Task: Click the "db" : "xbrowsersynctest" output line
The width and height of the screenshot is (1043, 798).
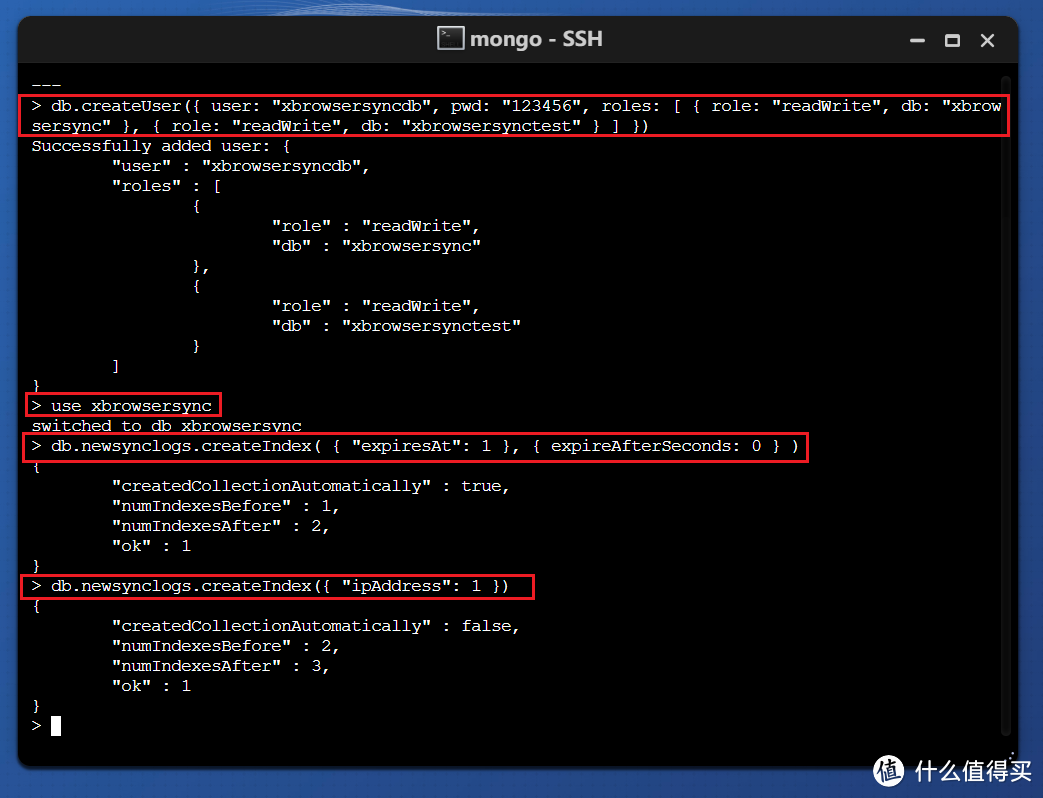Action: coord(396,326)
